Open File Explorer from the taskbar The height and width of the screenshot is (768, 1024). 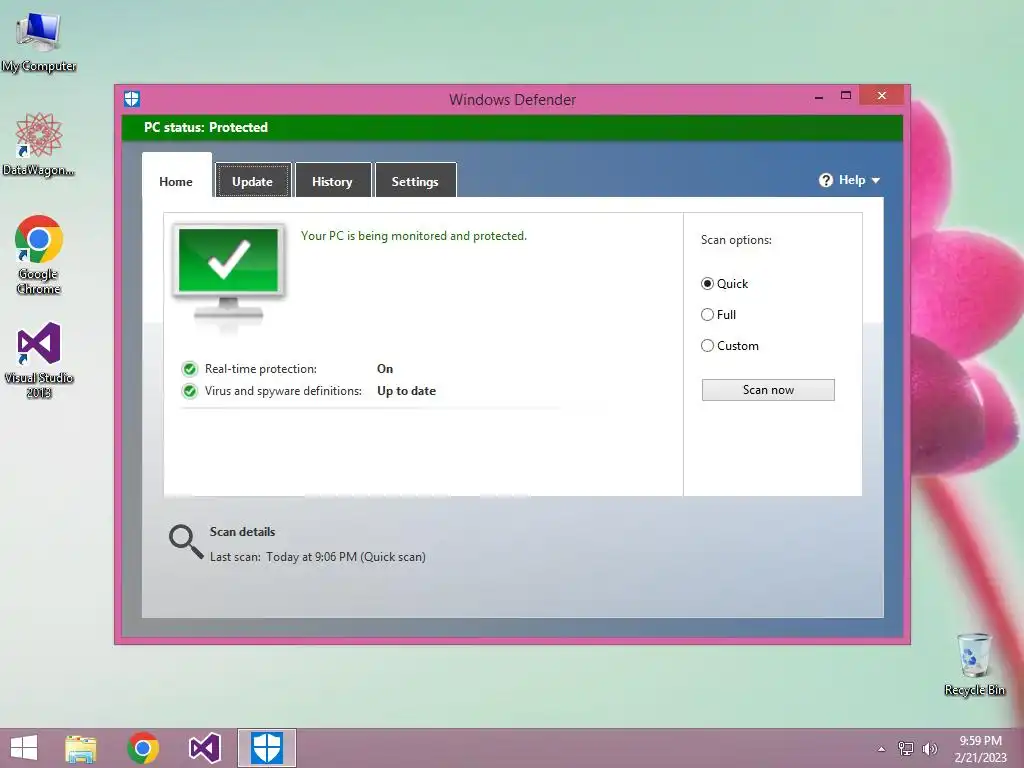point(81,748)
